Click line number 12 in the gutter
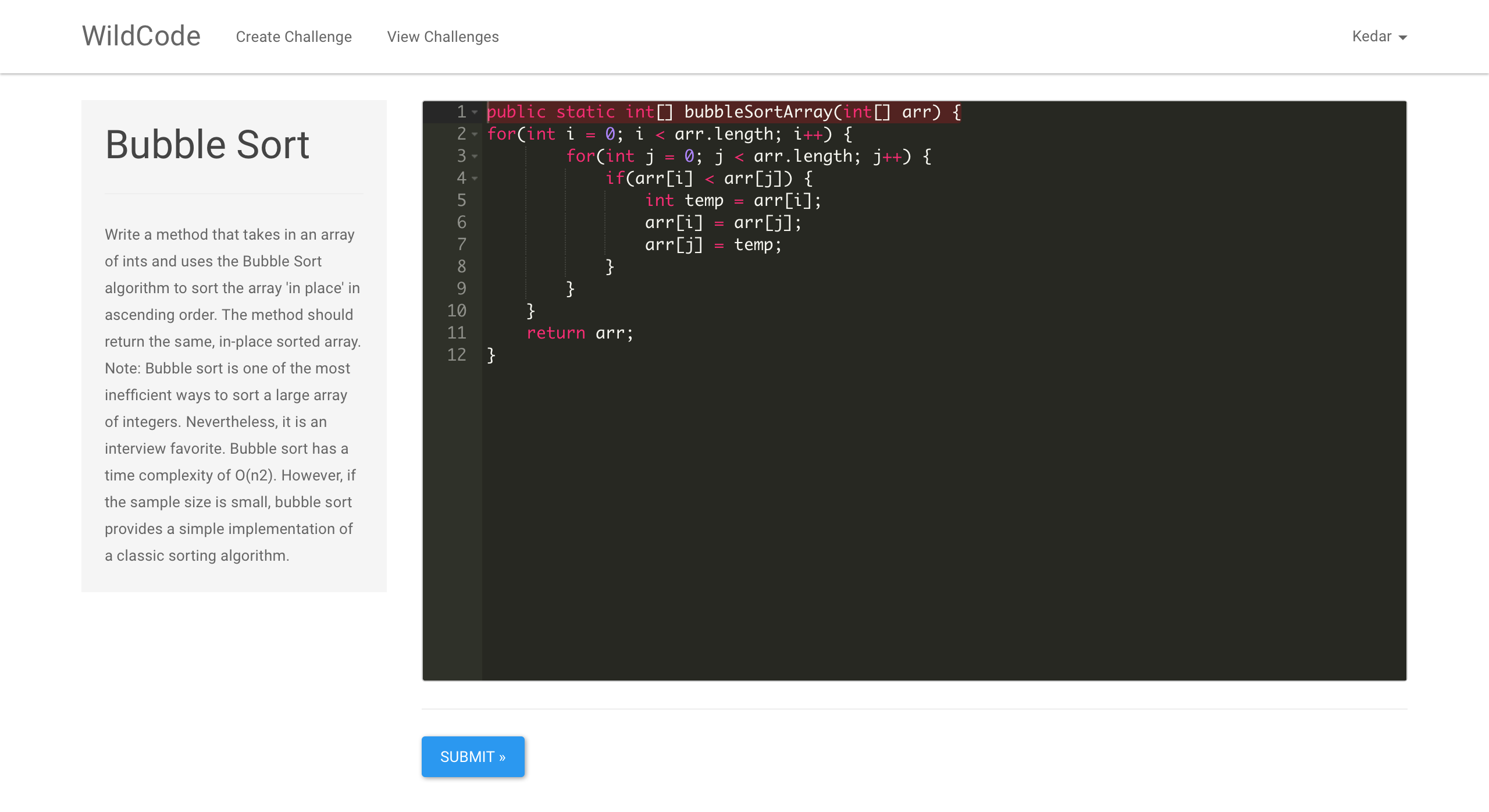This screenshot has width=1489, height=812. pos(457,355)
